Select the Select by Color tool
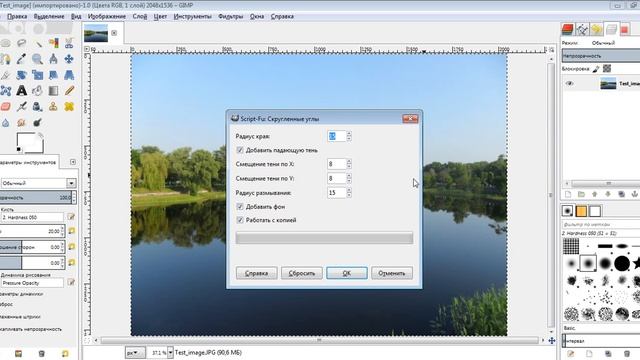Screen dimensions: 640x360 click(53, 43)
